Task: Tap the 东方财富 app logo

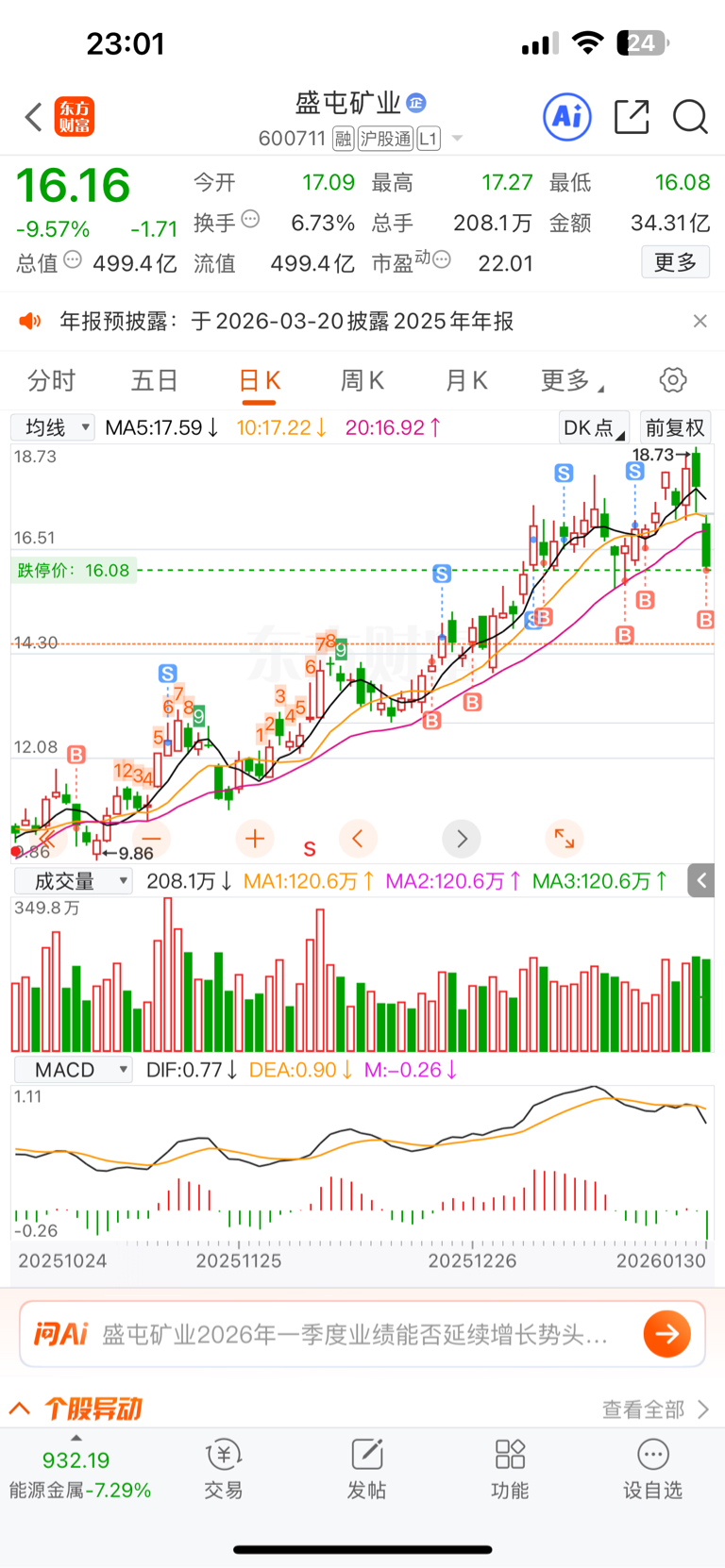Action: coord(75,117)
